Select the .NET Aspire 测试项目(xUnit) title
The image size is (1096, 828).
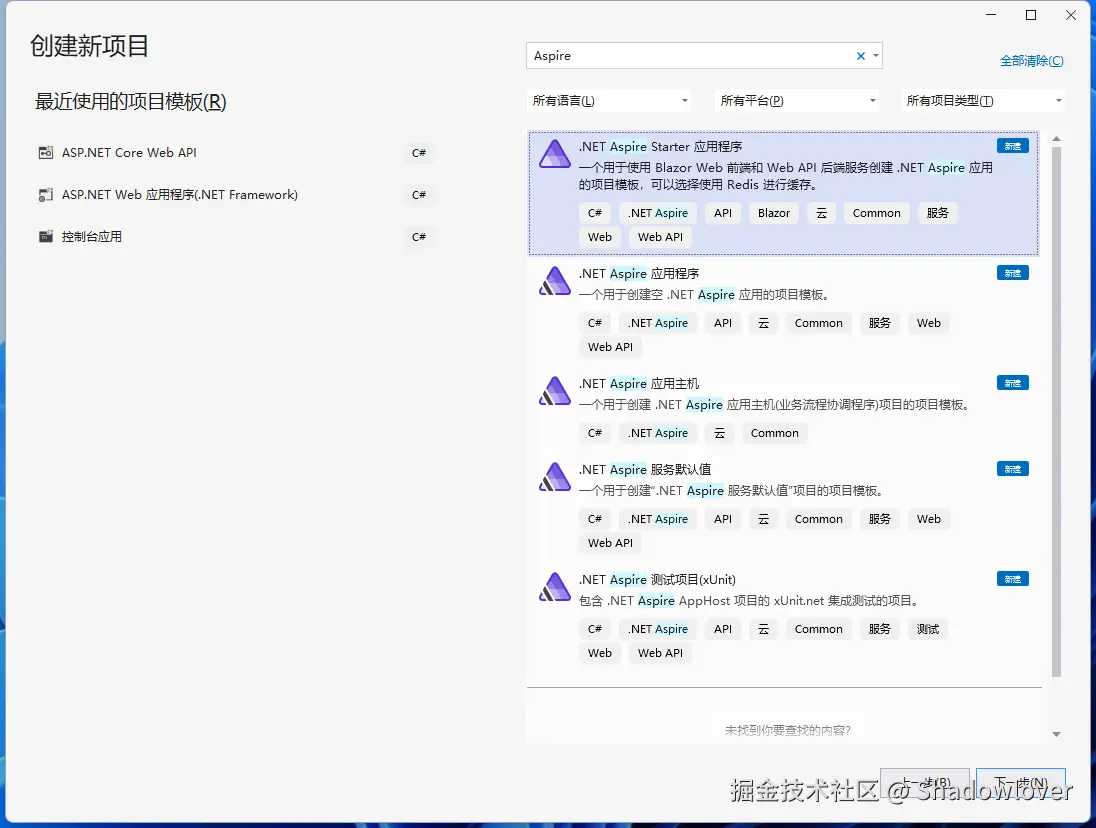point(657,580)
